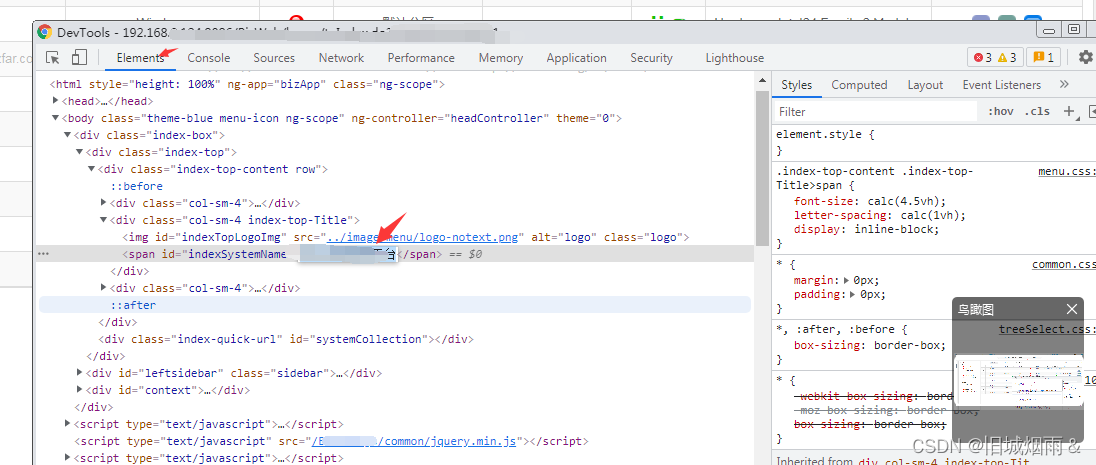Click the Chrome icon in DevTools title bar

(x=45, y=31)
